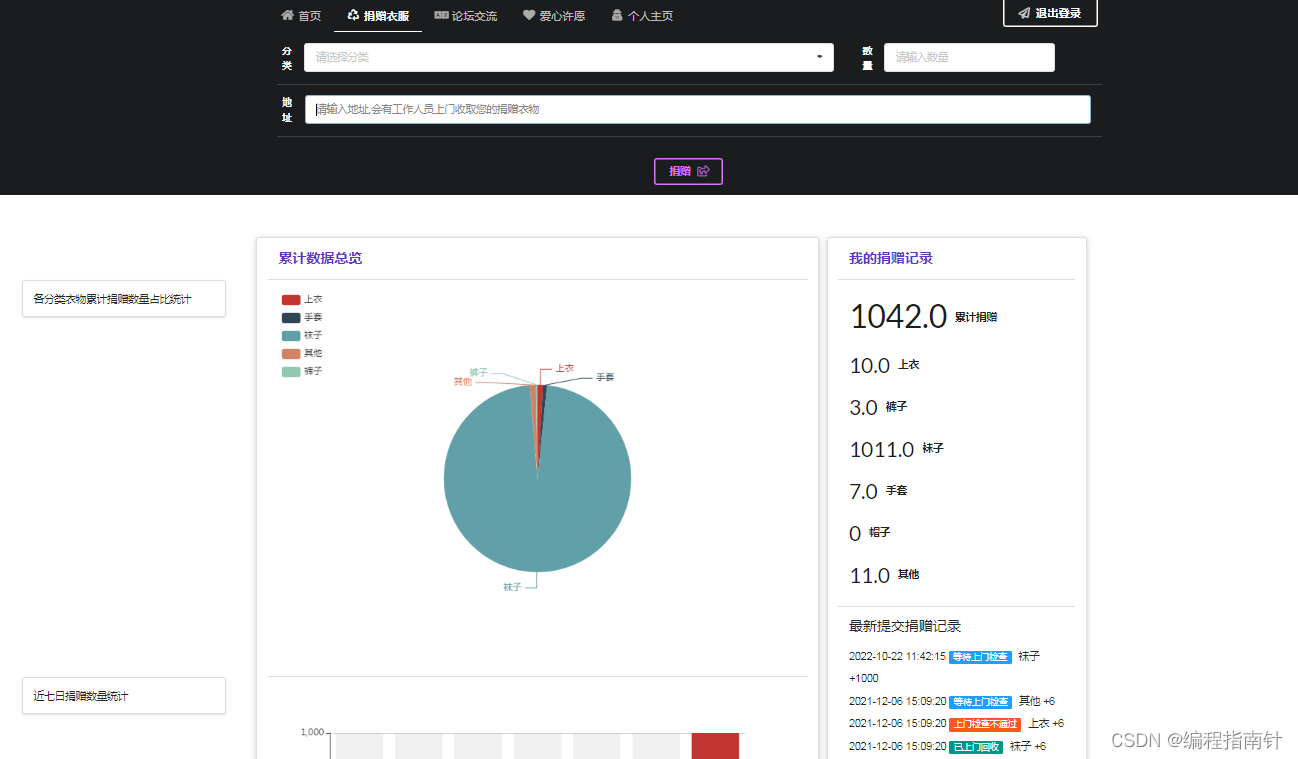
Task: Click the 最新提交捐赠记录 heading
Action: [x=905, y=626]
